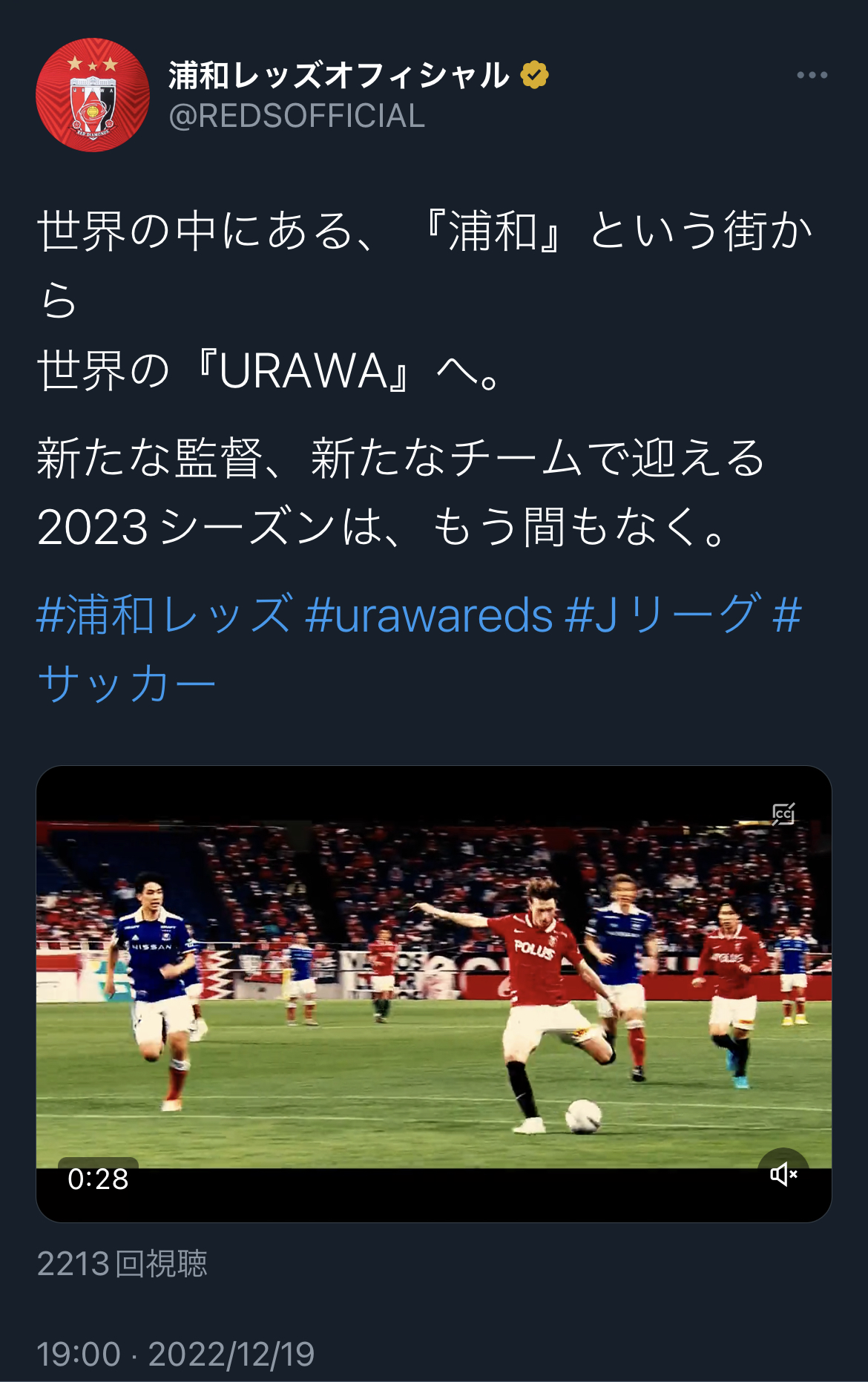The image size is (868, 1382).
Task: Tap the tweet text mentioning 2023シーズン
Action: click(401, 492)
